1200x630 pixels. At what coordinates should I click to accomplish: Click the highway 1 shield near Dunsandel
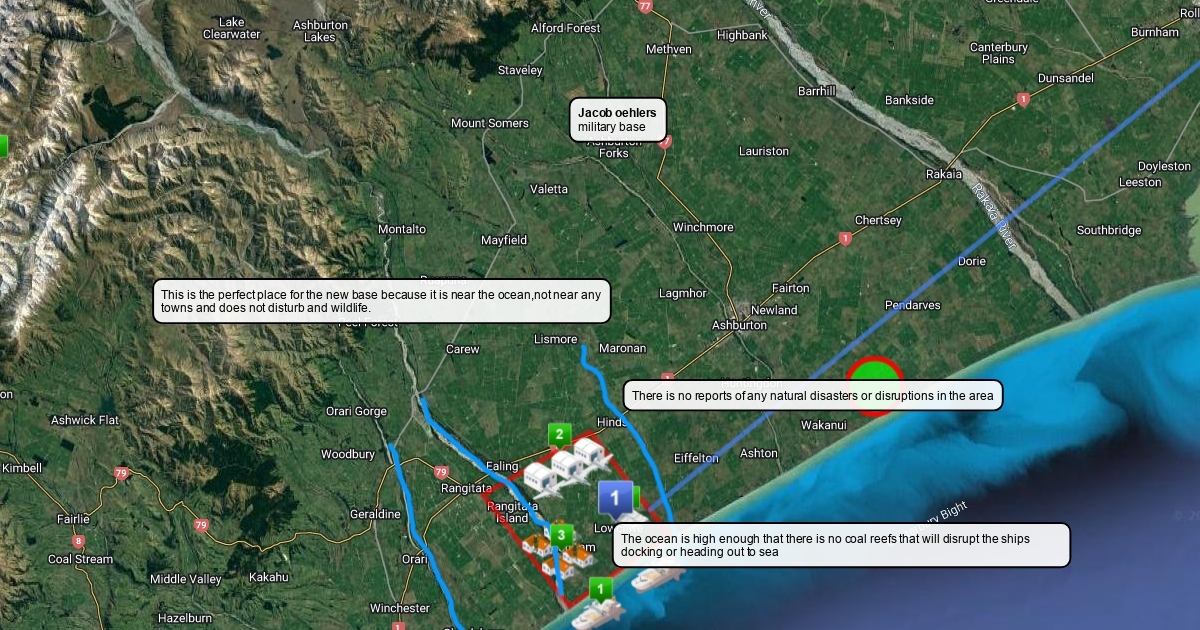[x=1023, y=99]
